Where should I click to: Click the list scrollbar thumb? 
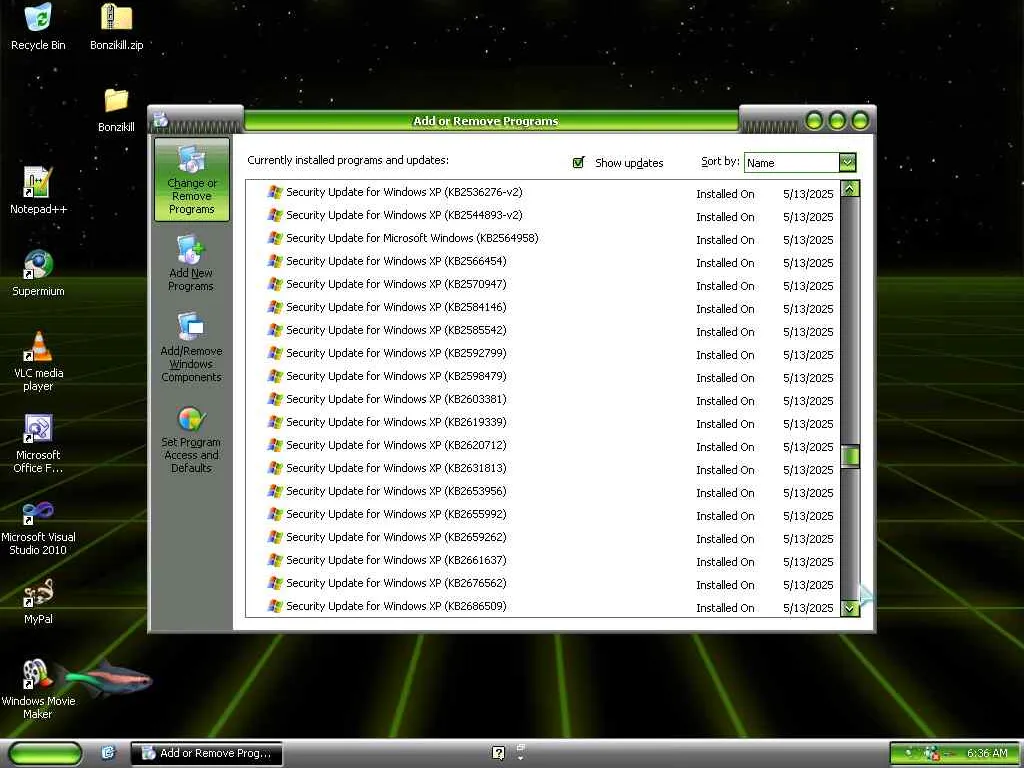point(850,456)
